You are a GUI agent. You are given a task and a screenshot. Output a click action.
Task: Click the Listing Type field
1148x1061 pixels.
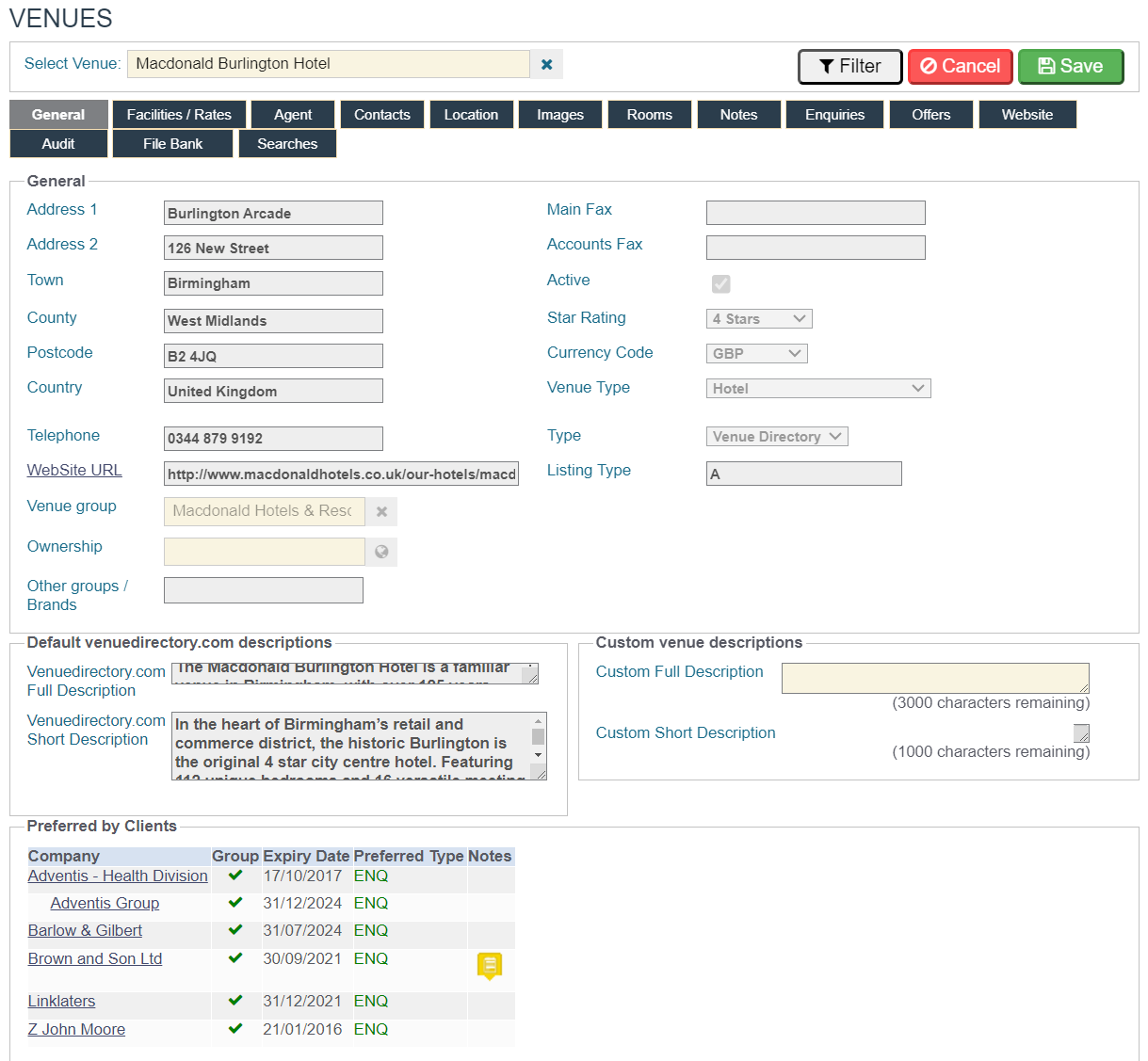pyautogui.click(x=804, y=474)
